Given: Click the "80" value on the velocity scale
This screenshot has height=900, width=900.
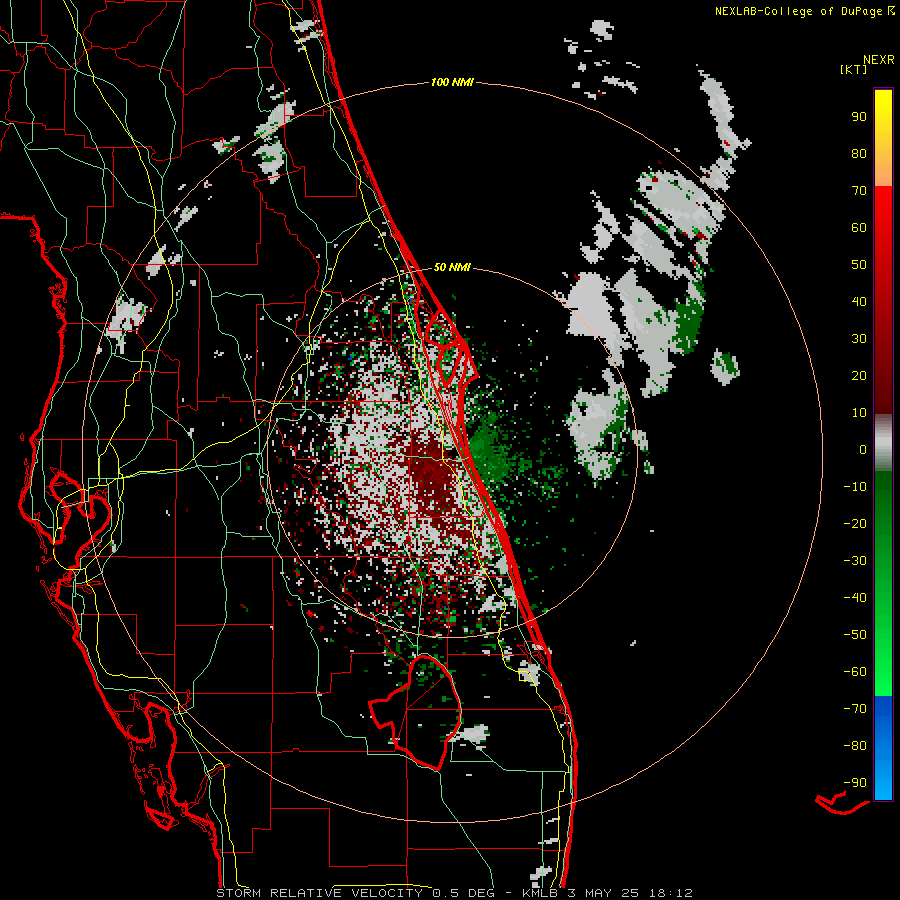Looking at the screenshot, I should tap(859, 153).
